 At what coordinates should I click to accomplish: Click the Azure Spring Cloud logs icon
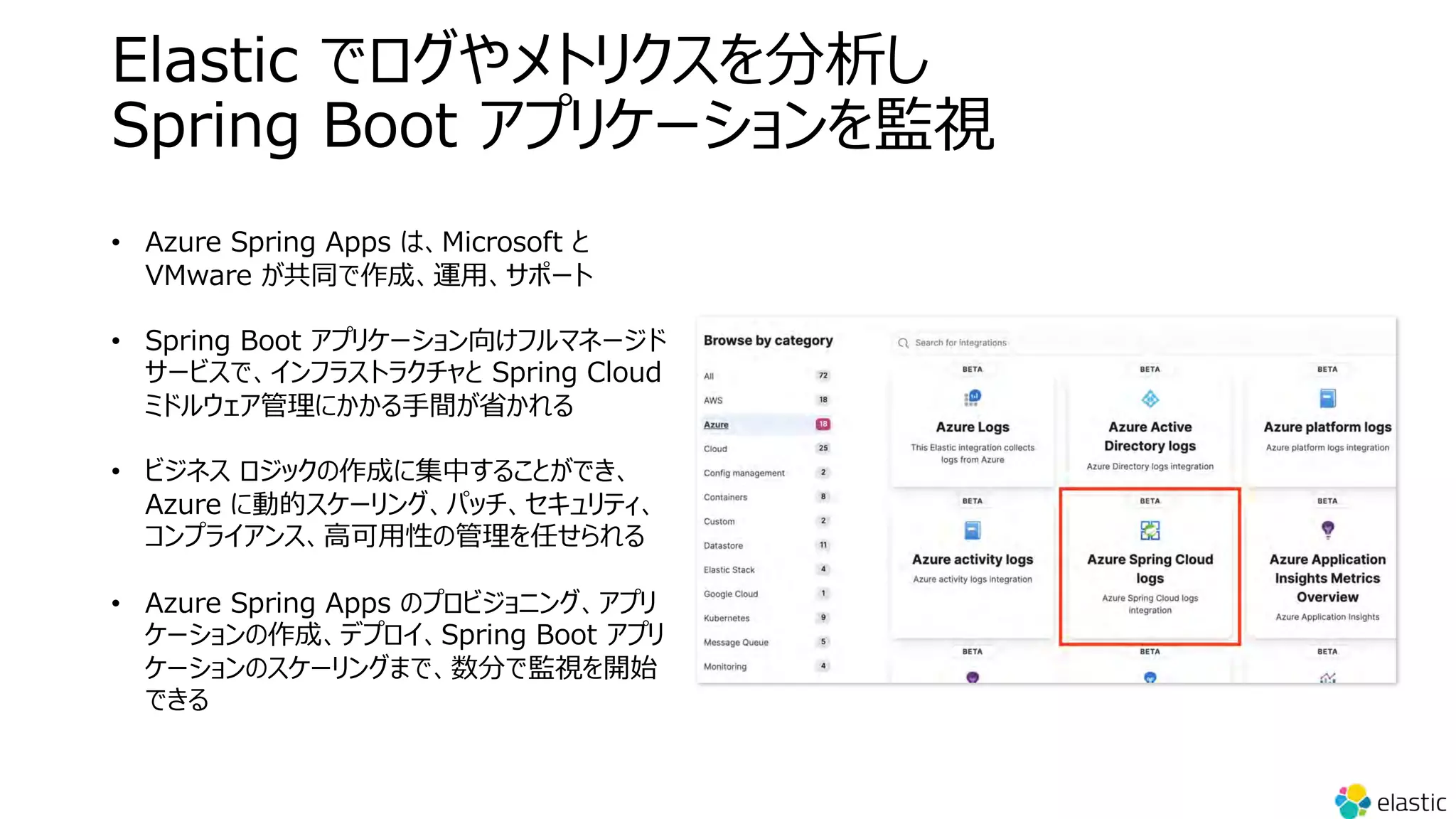tap(1150, 530)
